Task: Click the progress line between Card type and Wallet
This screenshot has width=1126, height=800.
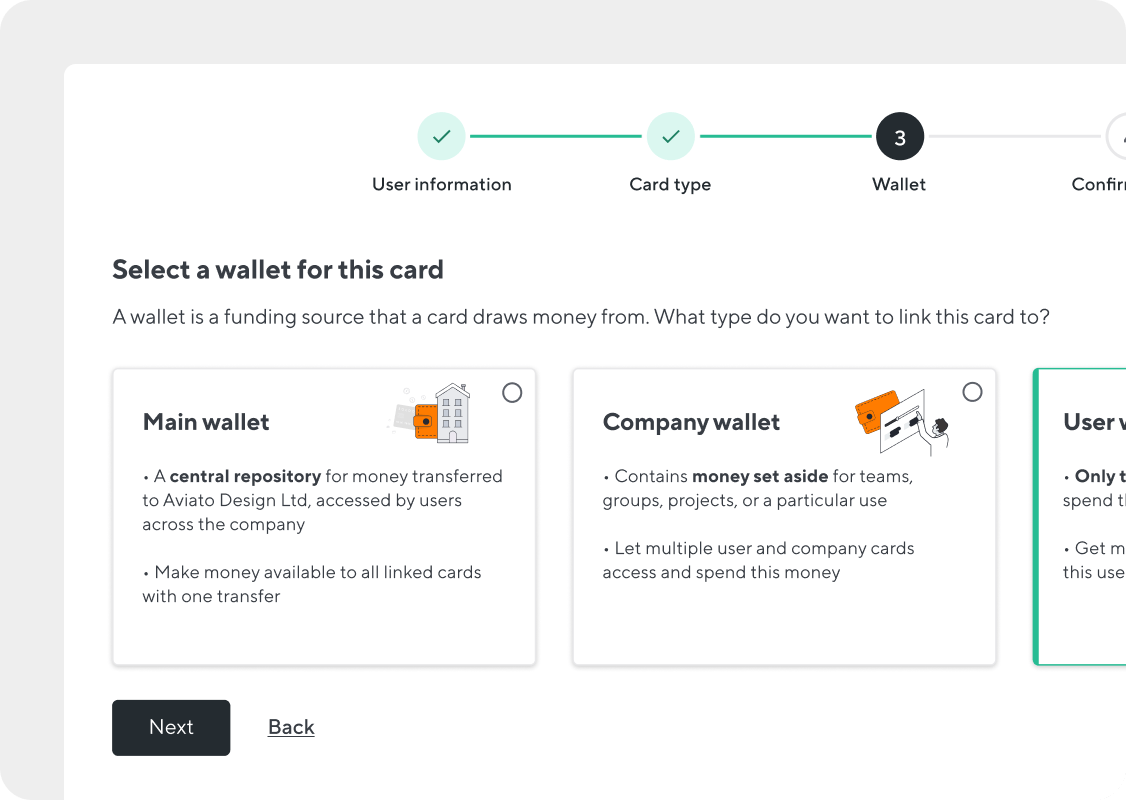Action: pyautogui.click(x=785, y=136)
